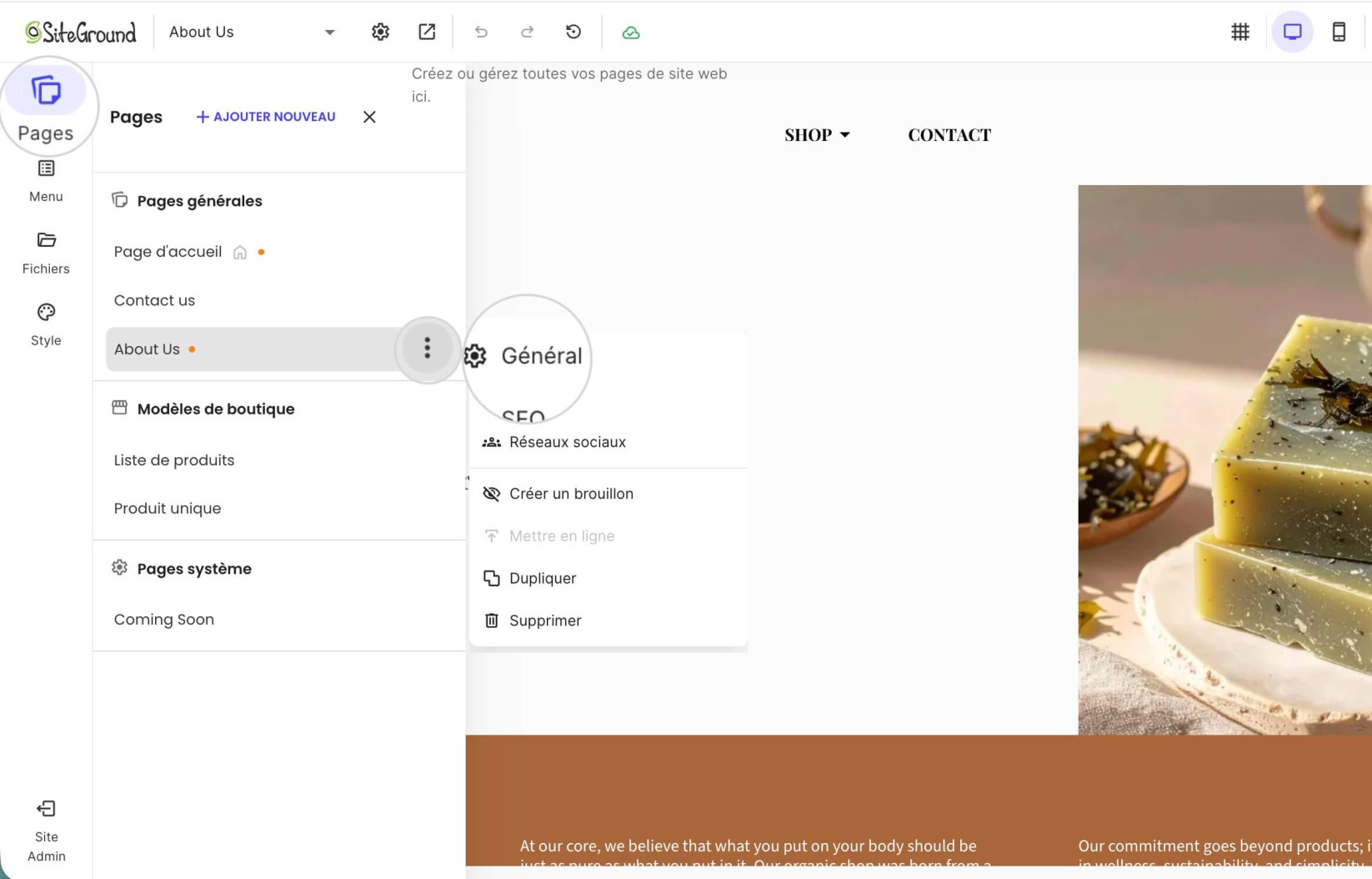1372x879 pixels.
Task: Click the "Our commitment goes beyond" paragraph
Action: tap(1224, 854)
